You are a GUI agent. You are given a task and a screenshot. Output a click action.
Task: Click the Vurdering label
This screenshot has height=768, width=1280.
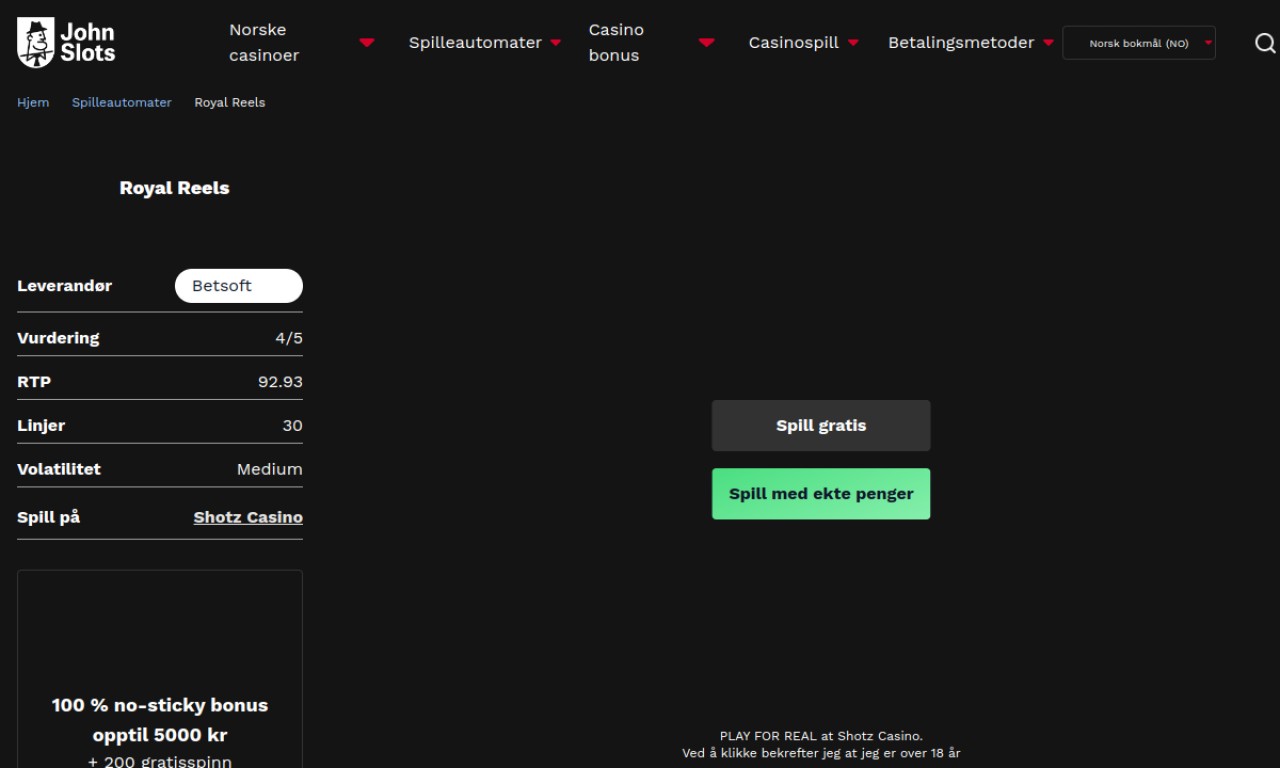coord(58,338)
